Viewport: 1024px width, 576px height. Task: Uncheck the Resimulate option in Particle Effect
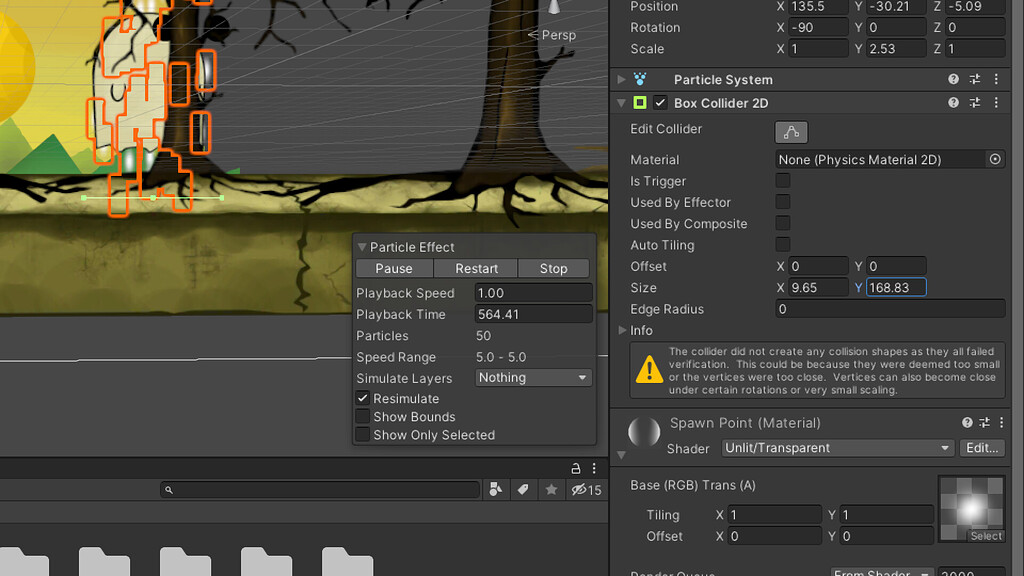pyautogui.click(x=362, y=398)
